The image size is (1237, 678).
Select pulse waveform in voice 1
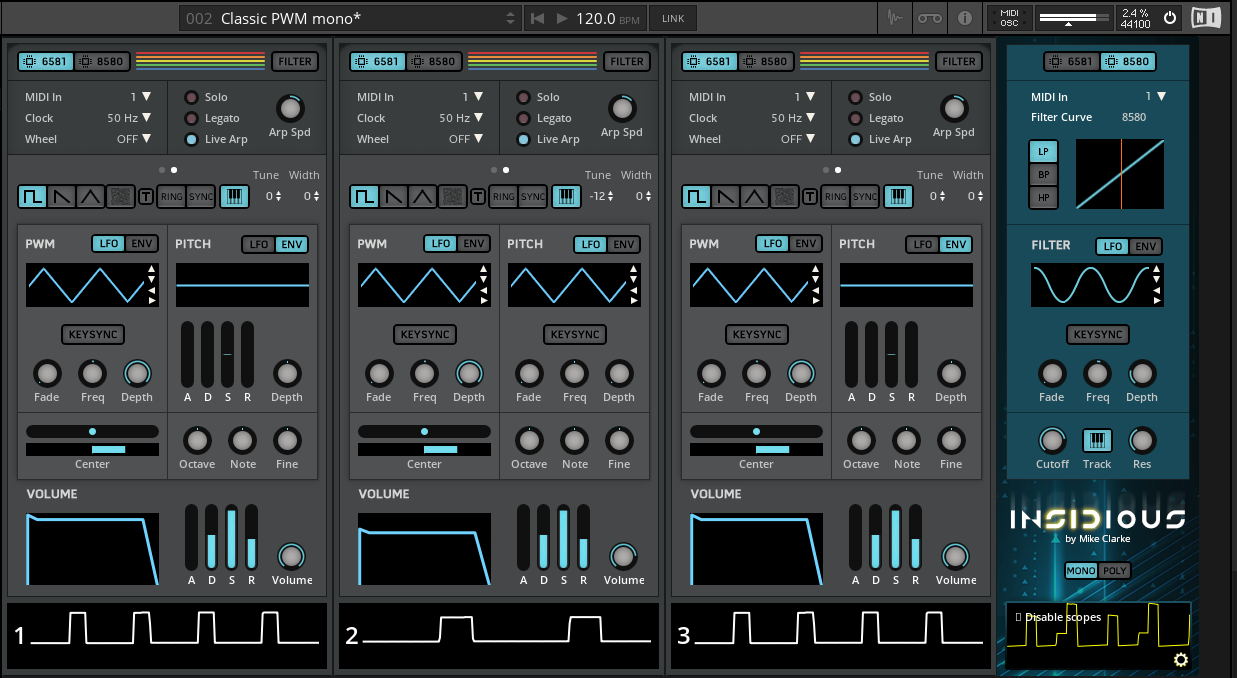[x=32, y=197]
